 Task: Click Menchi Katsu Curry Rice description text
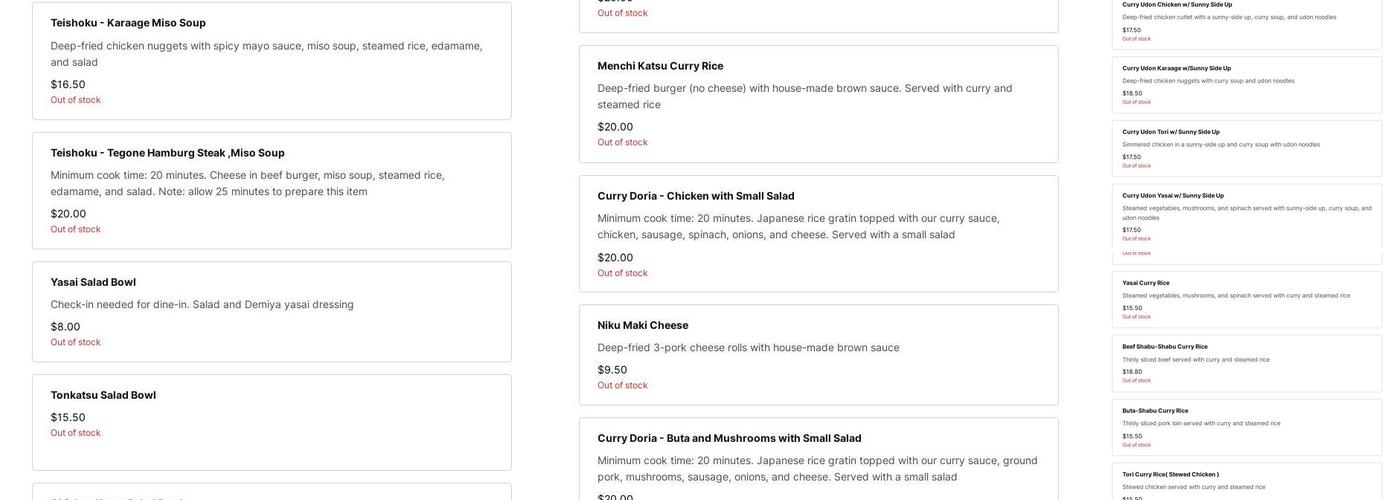coord(804,96)
